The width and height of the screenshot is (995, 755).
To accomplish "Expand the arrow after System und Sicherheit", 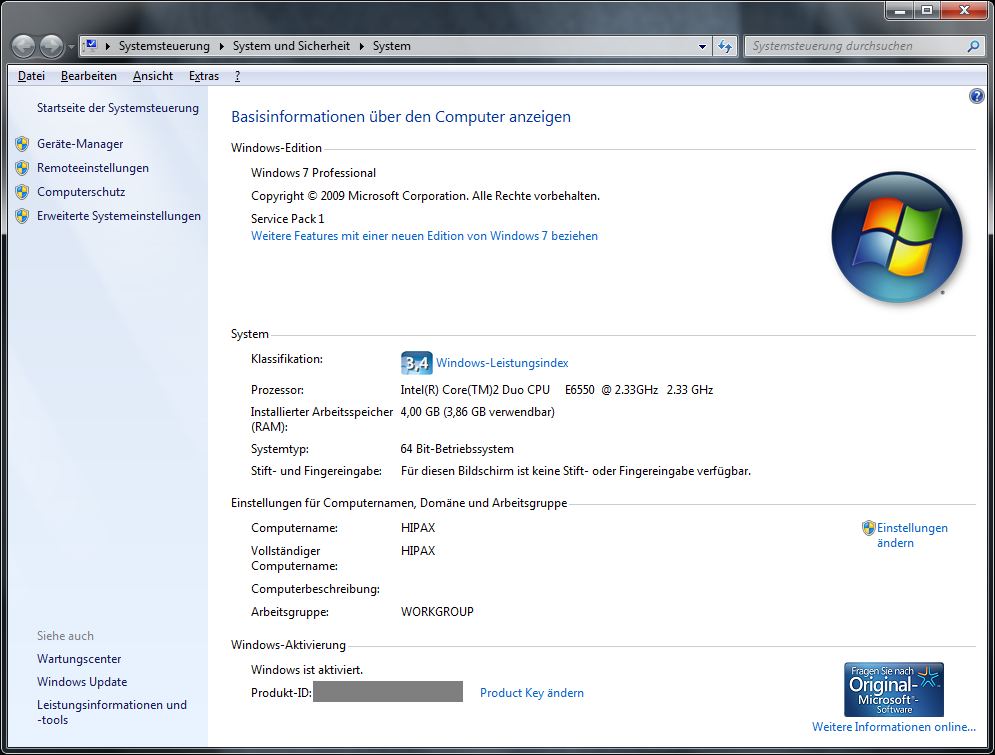I will tap(362, 46).
